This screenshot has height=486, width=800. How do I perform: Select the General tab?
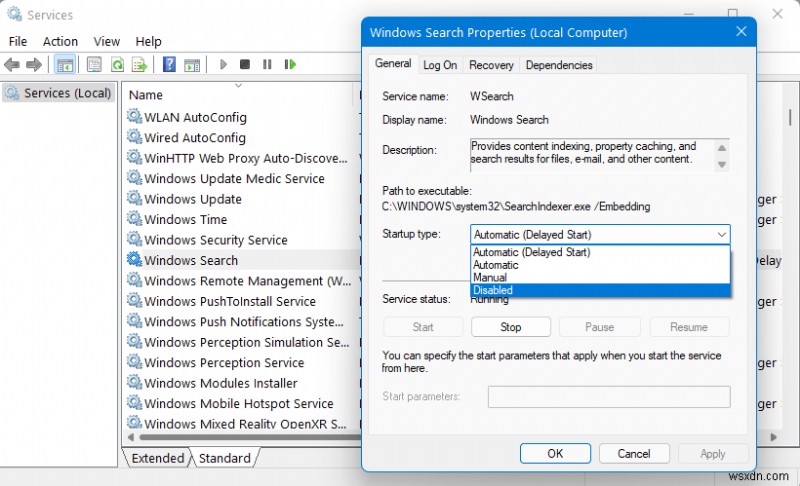(x=393, y=64)
